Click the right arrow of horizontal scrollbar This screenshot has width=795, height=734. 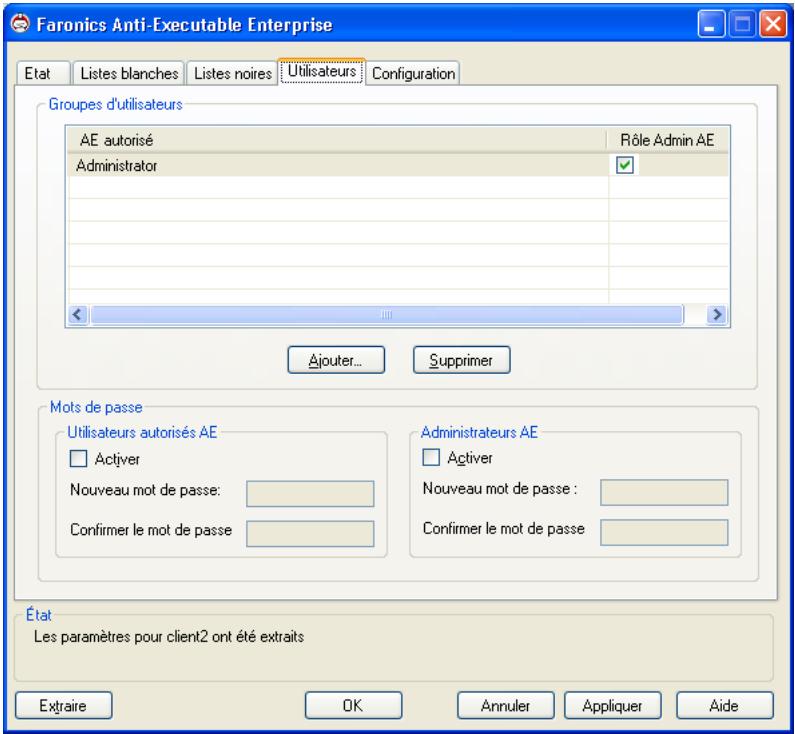pos(717,314)
